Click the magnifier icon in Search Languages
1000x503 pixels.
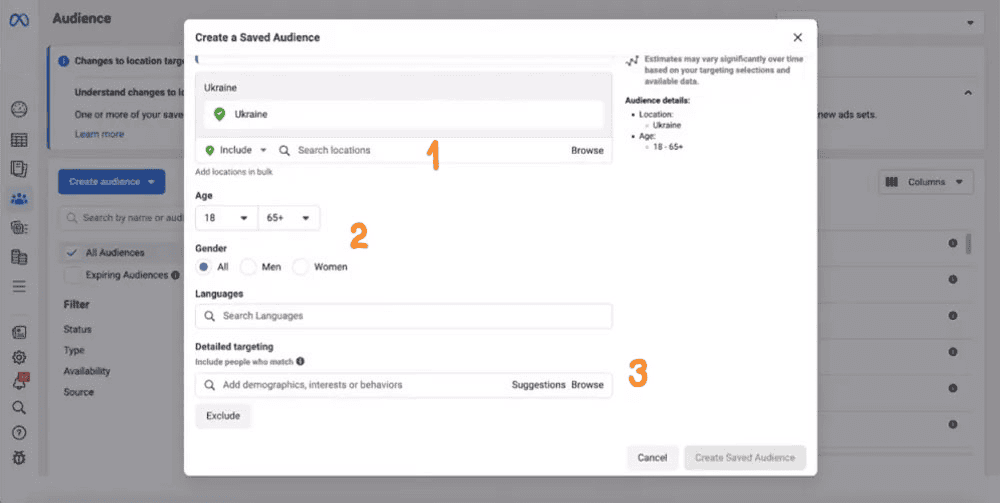pyautogui.click(x=209, y=316)
